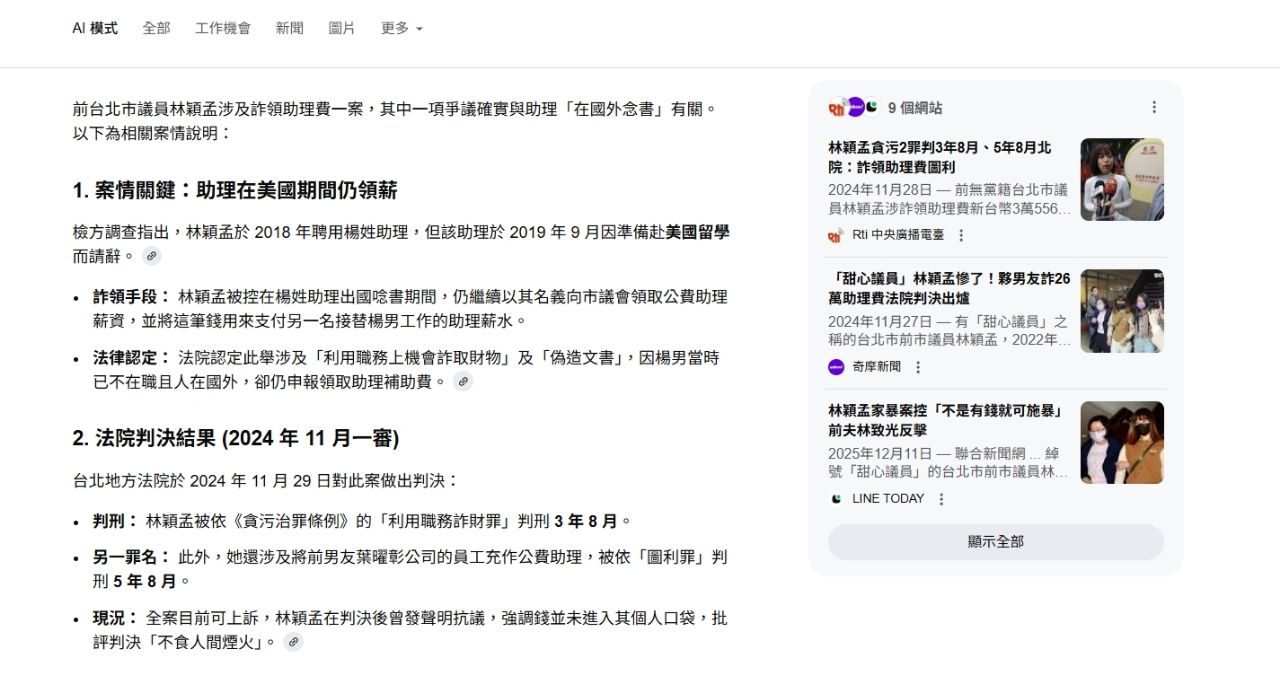Open options menu beside Rti 中央廣播電臺
The width and height of the screenshot is (1280, 684).
pos(961,236)
